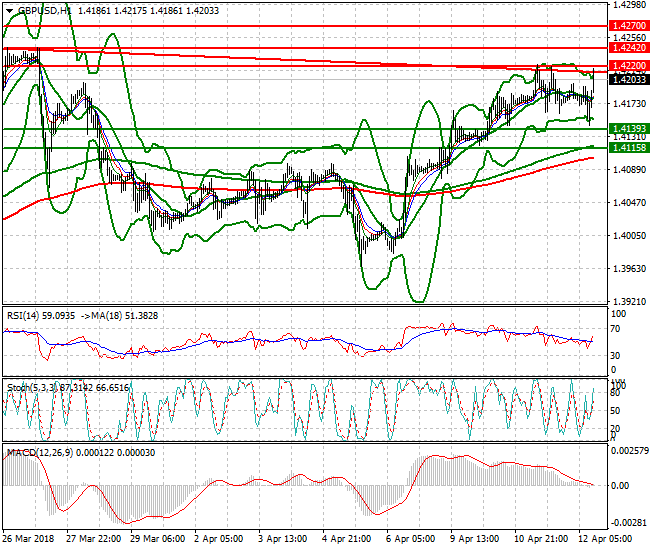
Task: Click the 27 Mar 22:00 time label
Action: point(94,539)
